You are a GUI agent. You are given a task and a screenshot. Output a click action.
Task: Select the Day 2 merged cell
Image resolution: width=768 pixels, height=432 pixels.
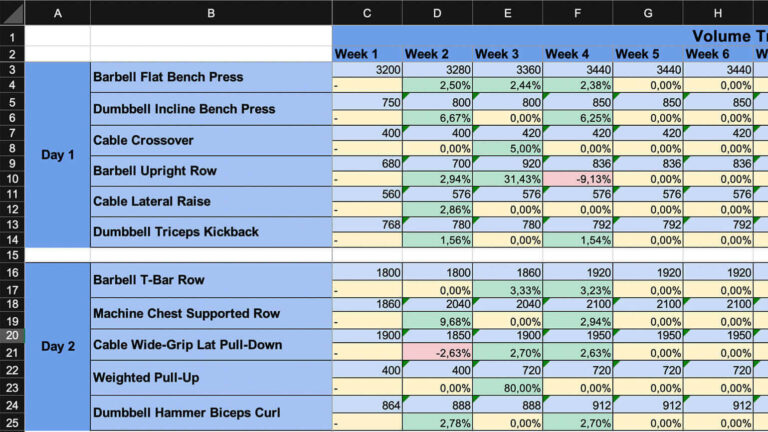click(x=57, y=347)
